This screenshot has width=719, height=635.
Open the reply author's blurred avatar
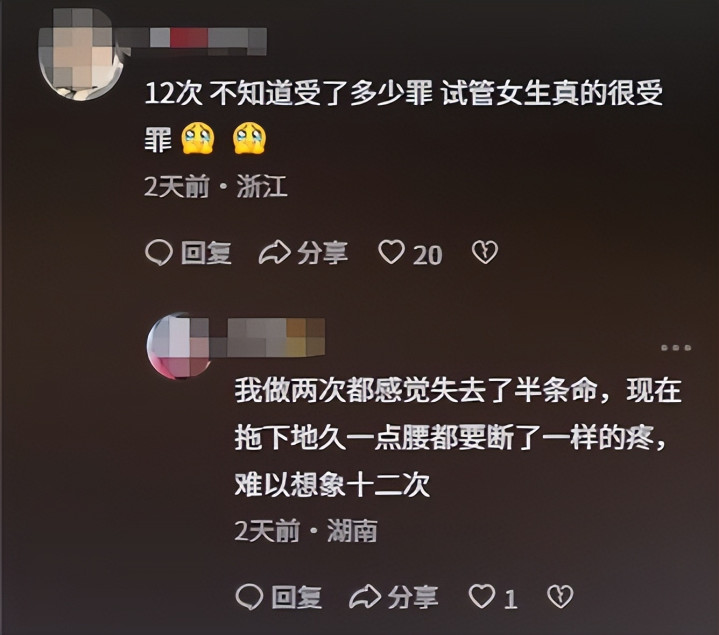pyautogui.click(x=178, y=346)
